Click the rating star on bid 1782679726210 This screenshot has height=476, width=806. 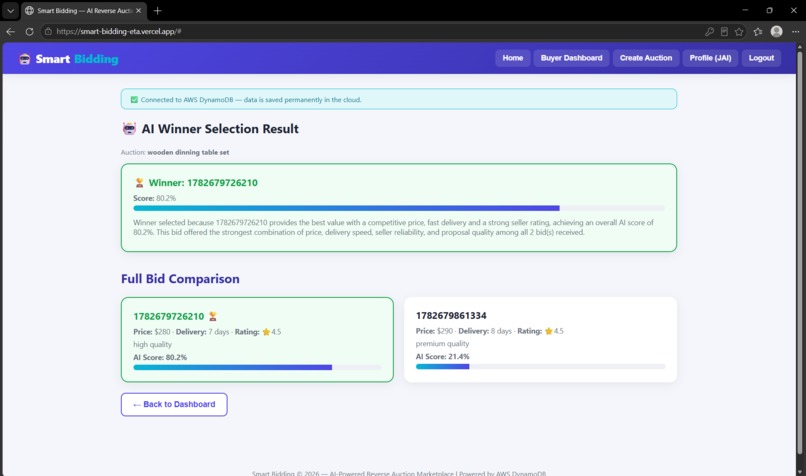pos(266,332)
